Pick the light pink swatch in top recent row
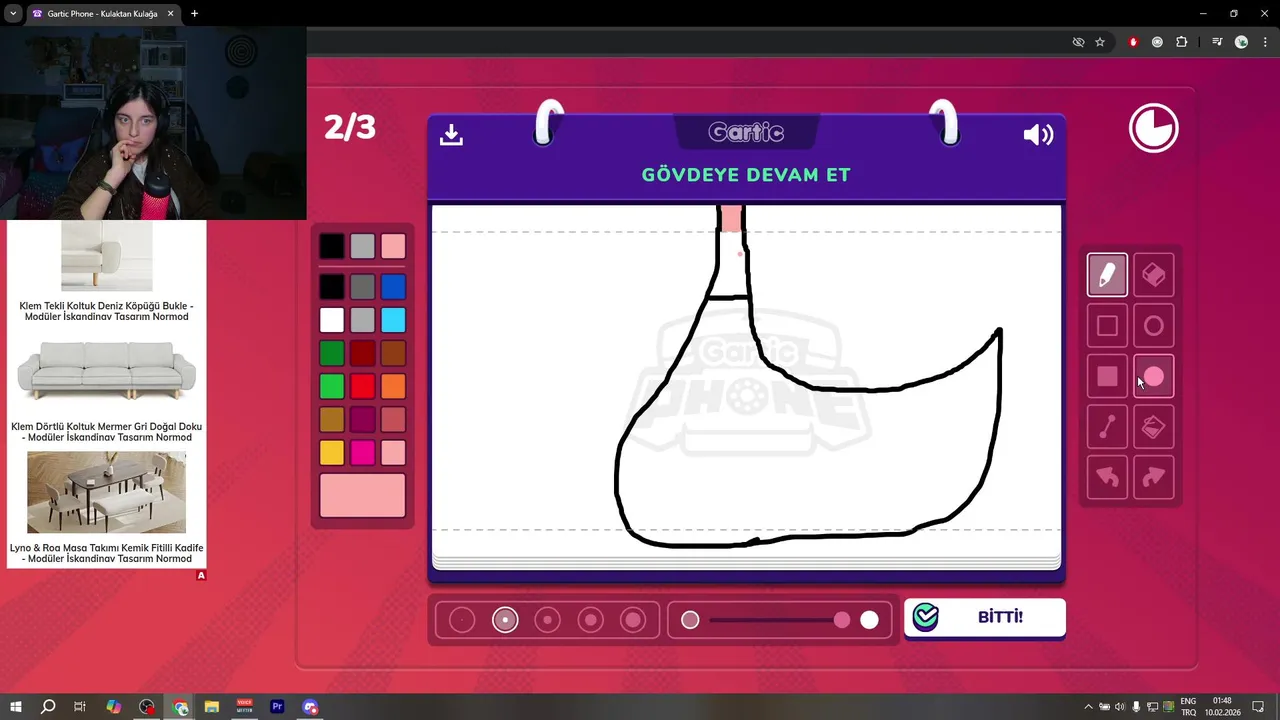 click(393, 246)
